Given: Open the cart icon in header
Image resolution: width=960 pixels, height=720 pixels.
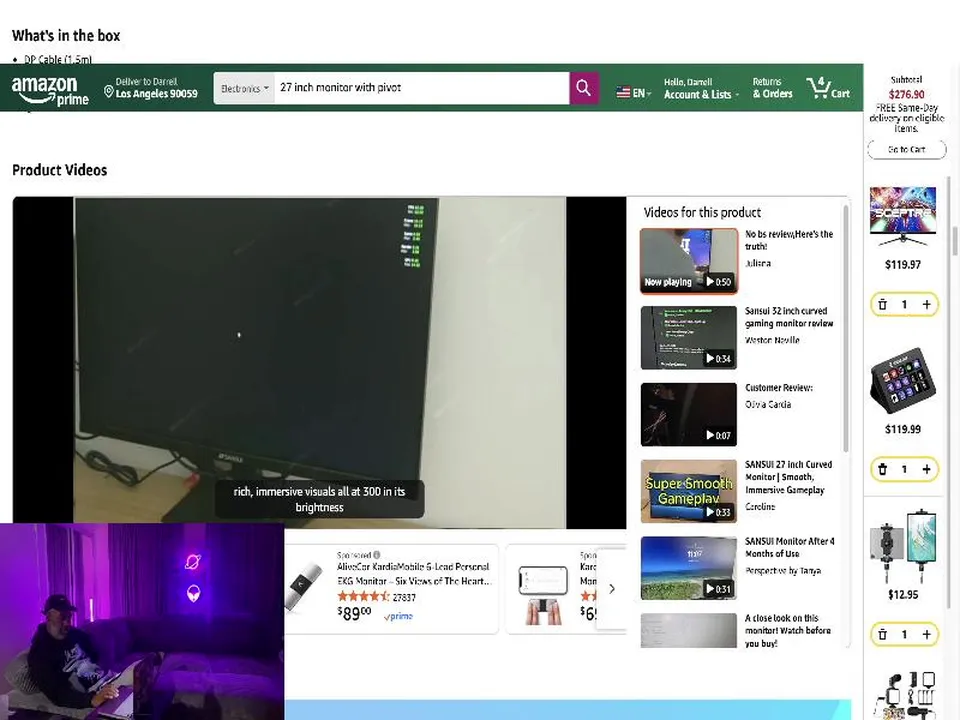Looking at the screenshot, I should click(x=828, y=88).
